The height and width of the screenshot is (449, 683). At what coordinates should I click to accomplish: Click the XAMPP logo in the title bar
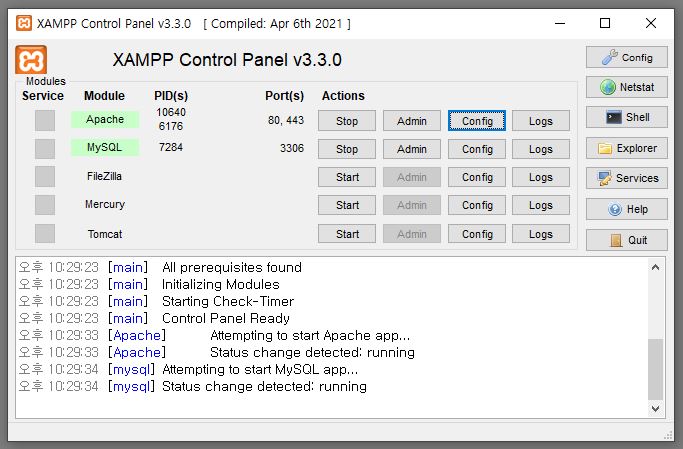click(x=24, y=23)
